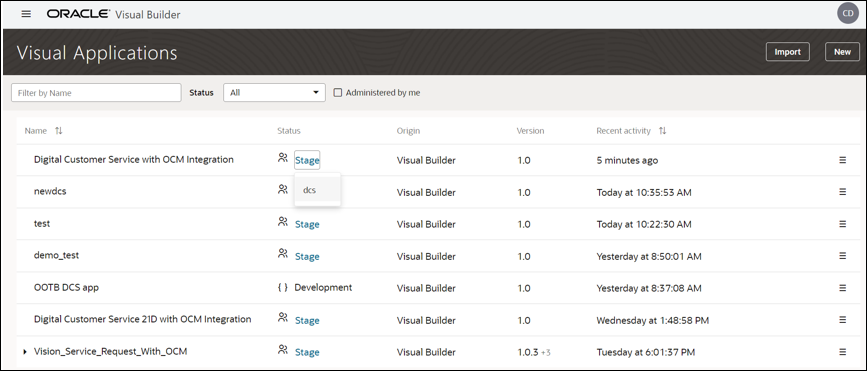Open the OOTB DCS app application
The width and height of the screenshot is (867, 371).
click(66, 288)
